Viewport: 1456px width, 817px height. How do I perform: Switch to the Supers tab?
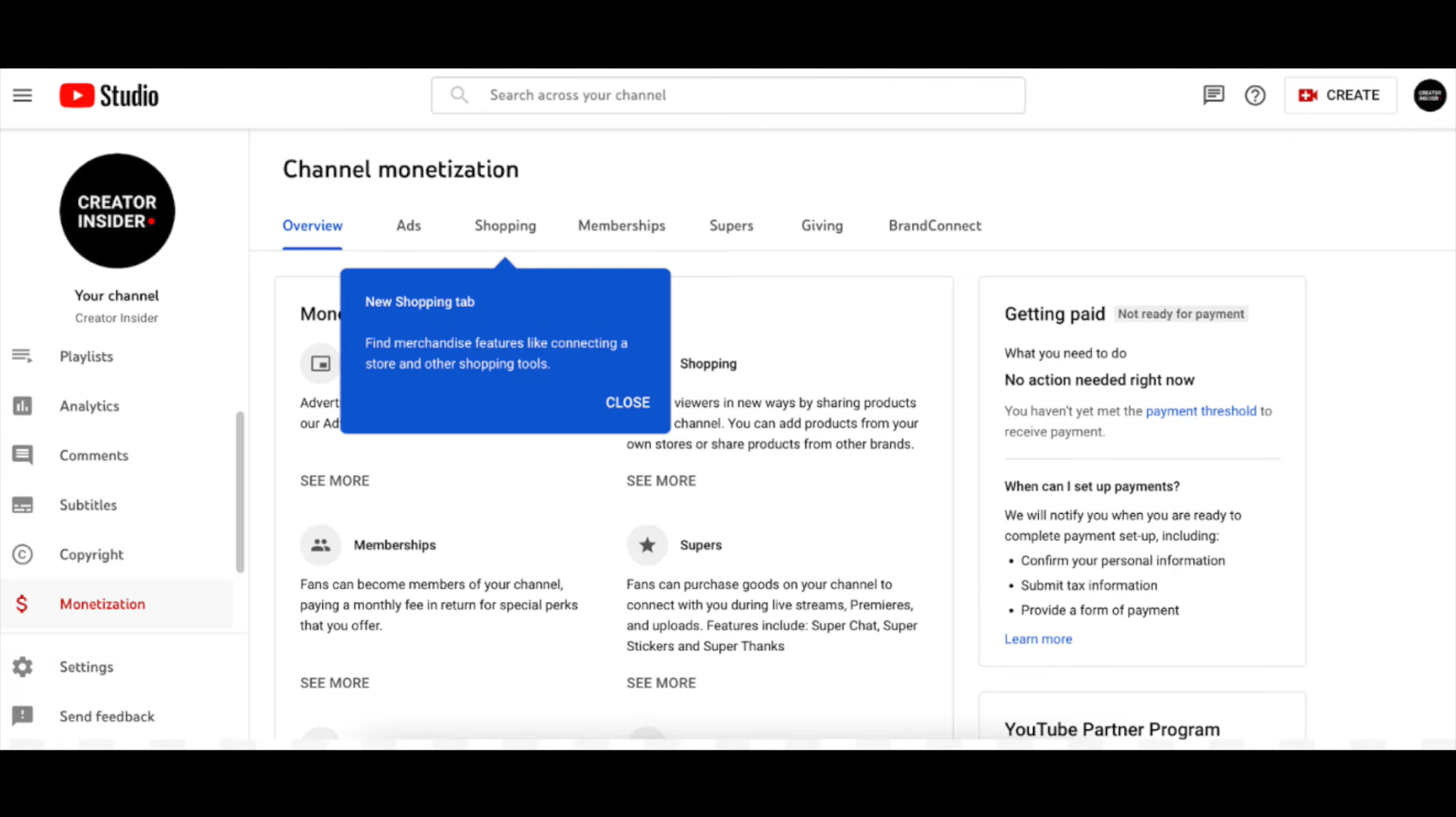[731, 226]
